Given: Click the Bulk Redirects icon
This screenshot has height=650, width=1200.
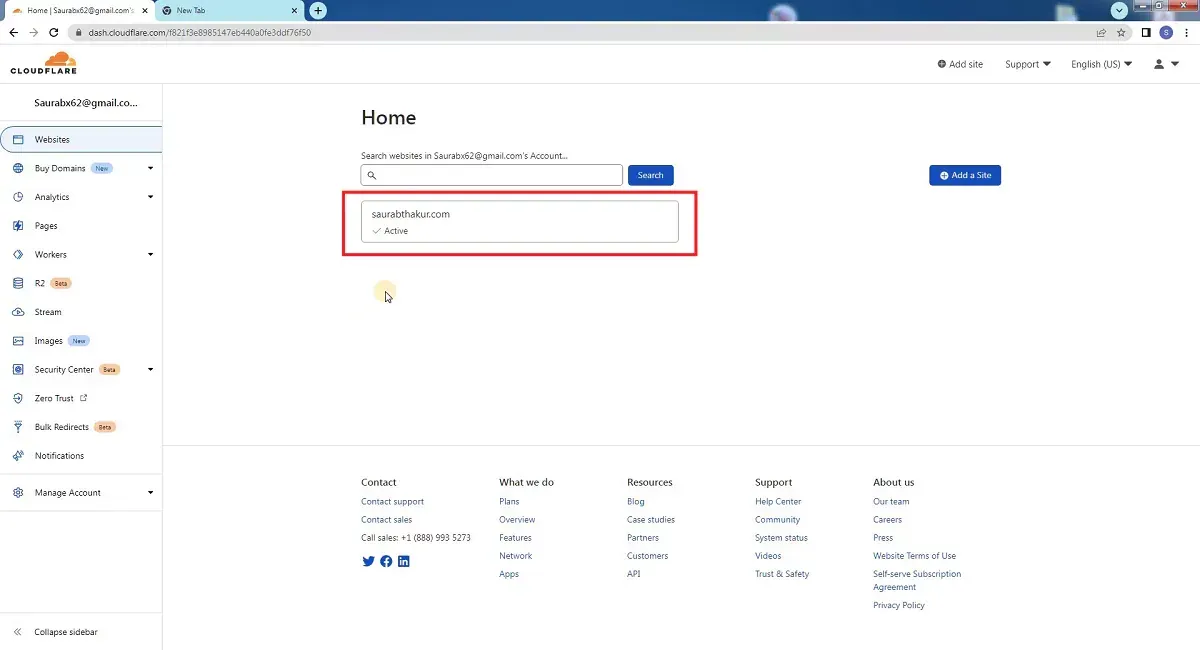Looking at the screenshot, I should 18,427.
